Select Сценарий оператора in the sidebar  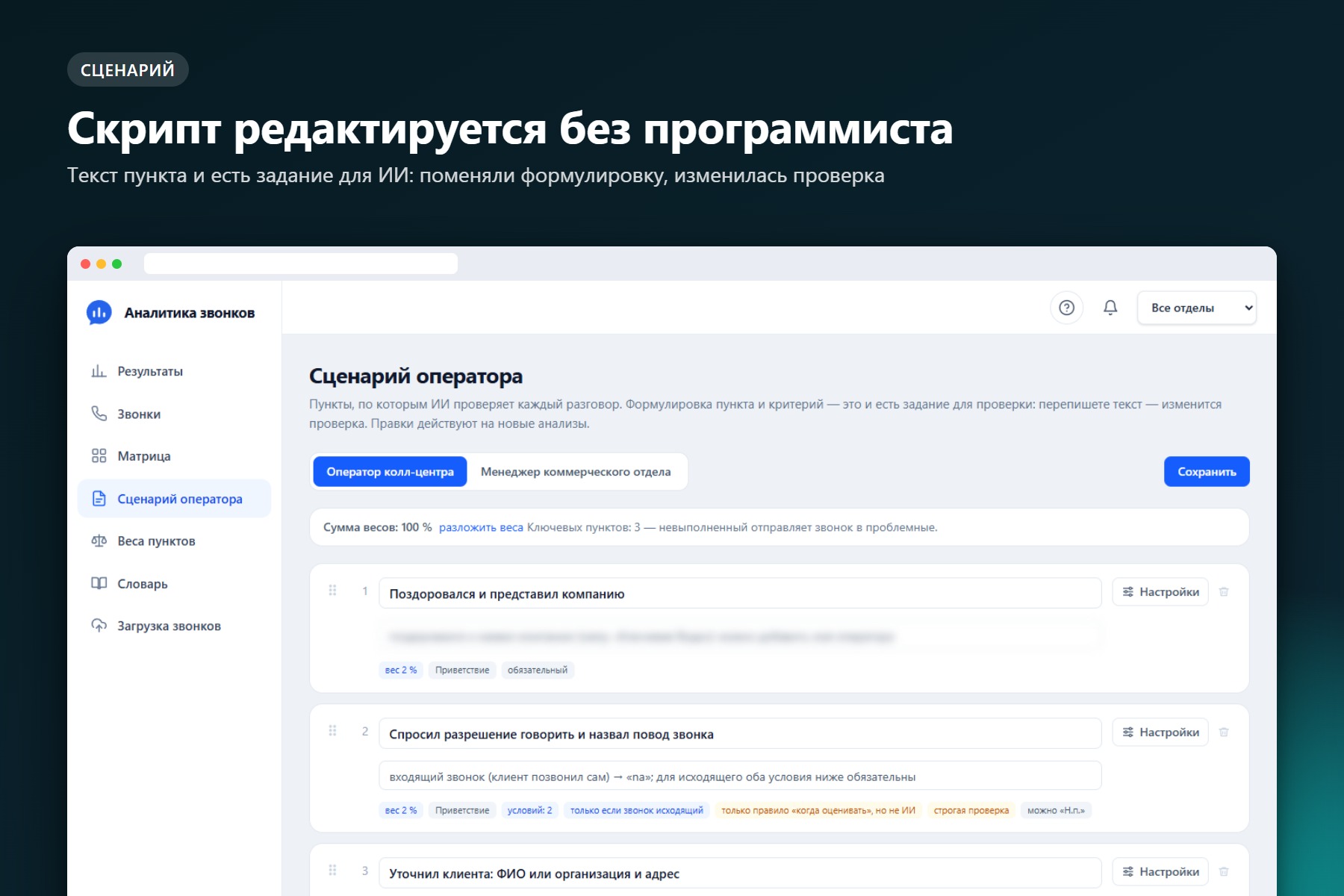[x=174, y=499]
